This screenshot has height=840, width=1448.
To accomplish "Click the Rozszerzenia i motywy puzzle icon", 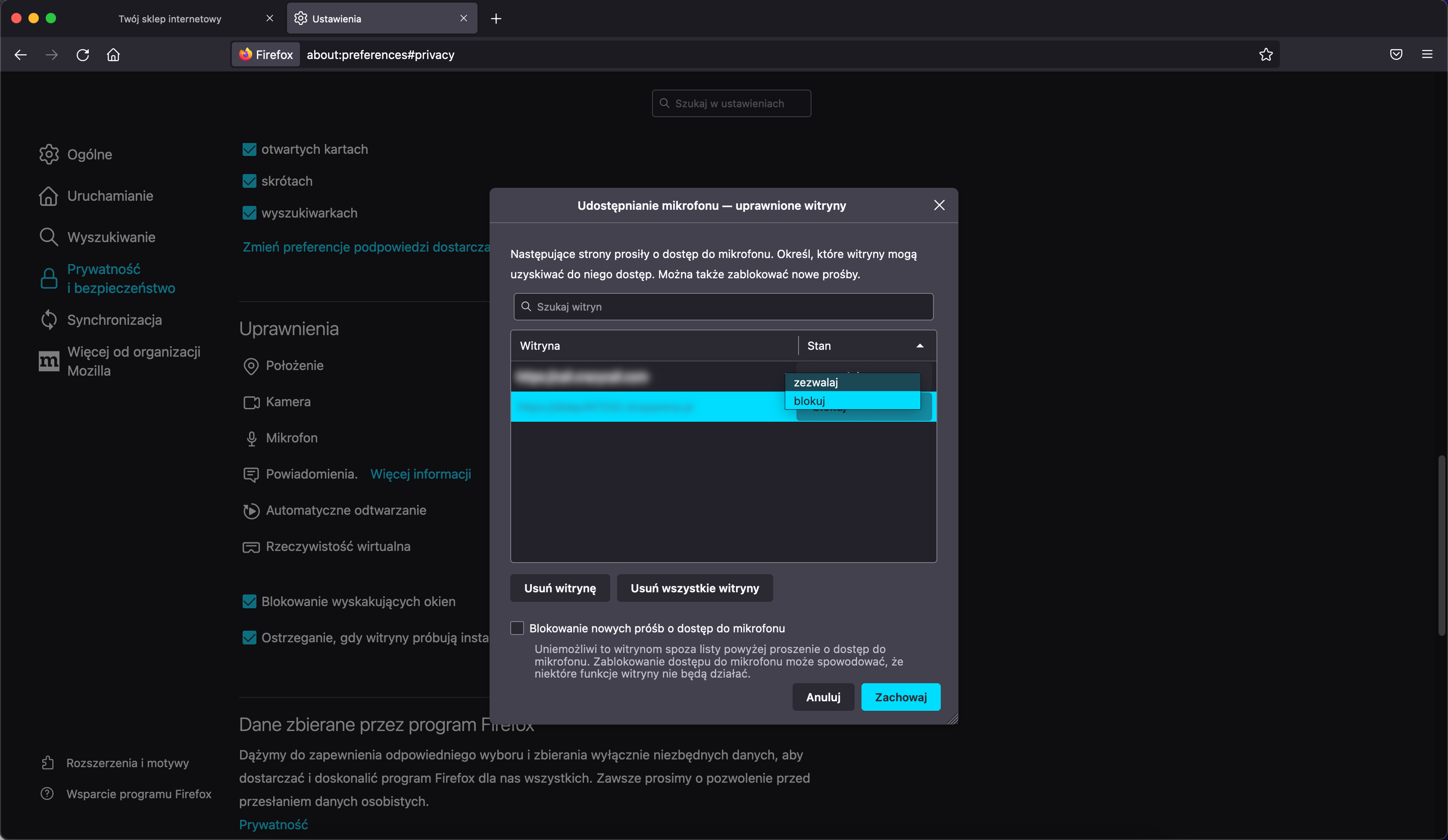I will (x=48, y=762).
